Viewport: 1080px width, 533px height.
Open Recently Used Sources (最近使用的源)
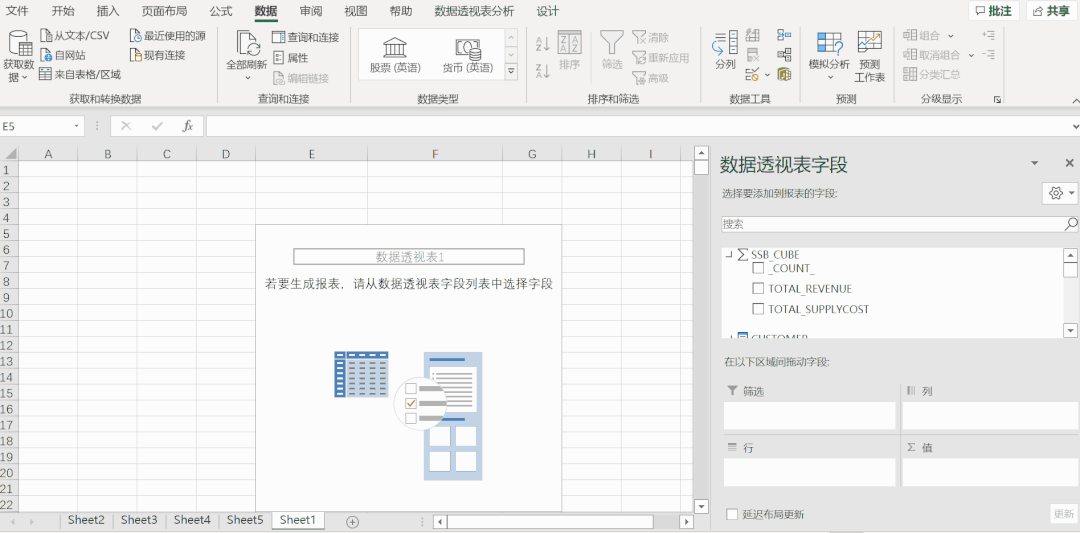pos(168,36)
